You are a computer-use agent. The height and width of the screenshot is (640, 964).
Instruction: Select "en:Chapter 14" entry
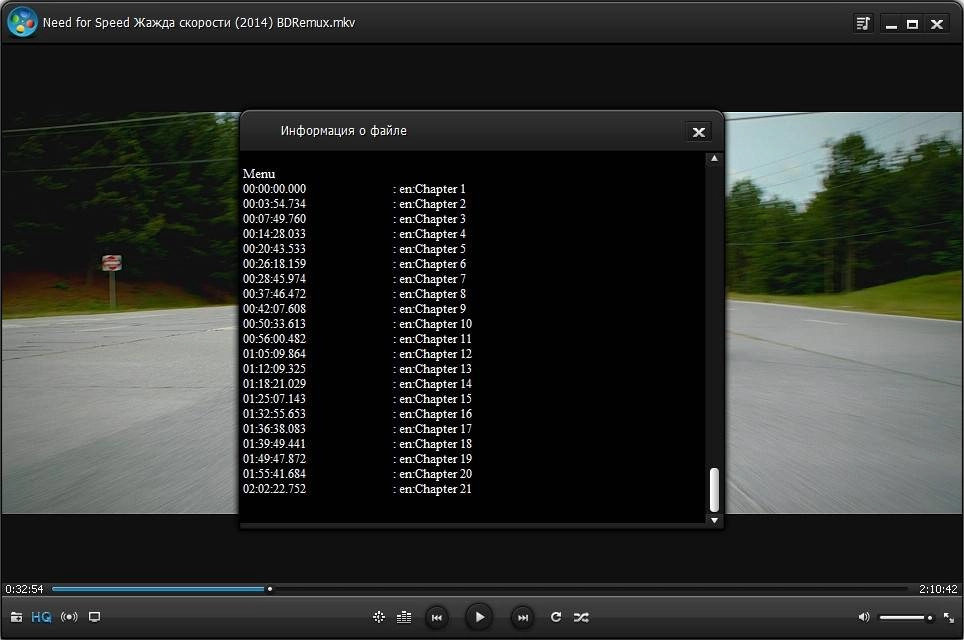point(435,384)
